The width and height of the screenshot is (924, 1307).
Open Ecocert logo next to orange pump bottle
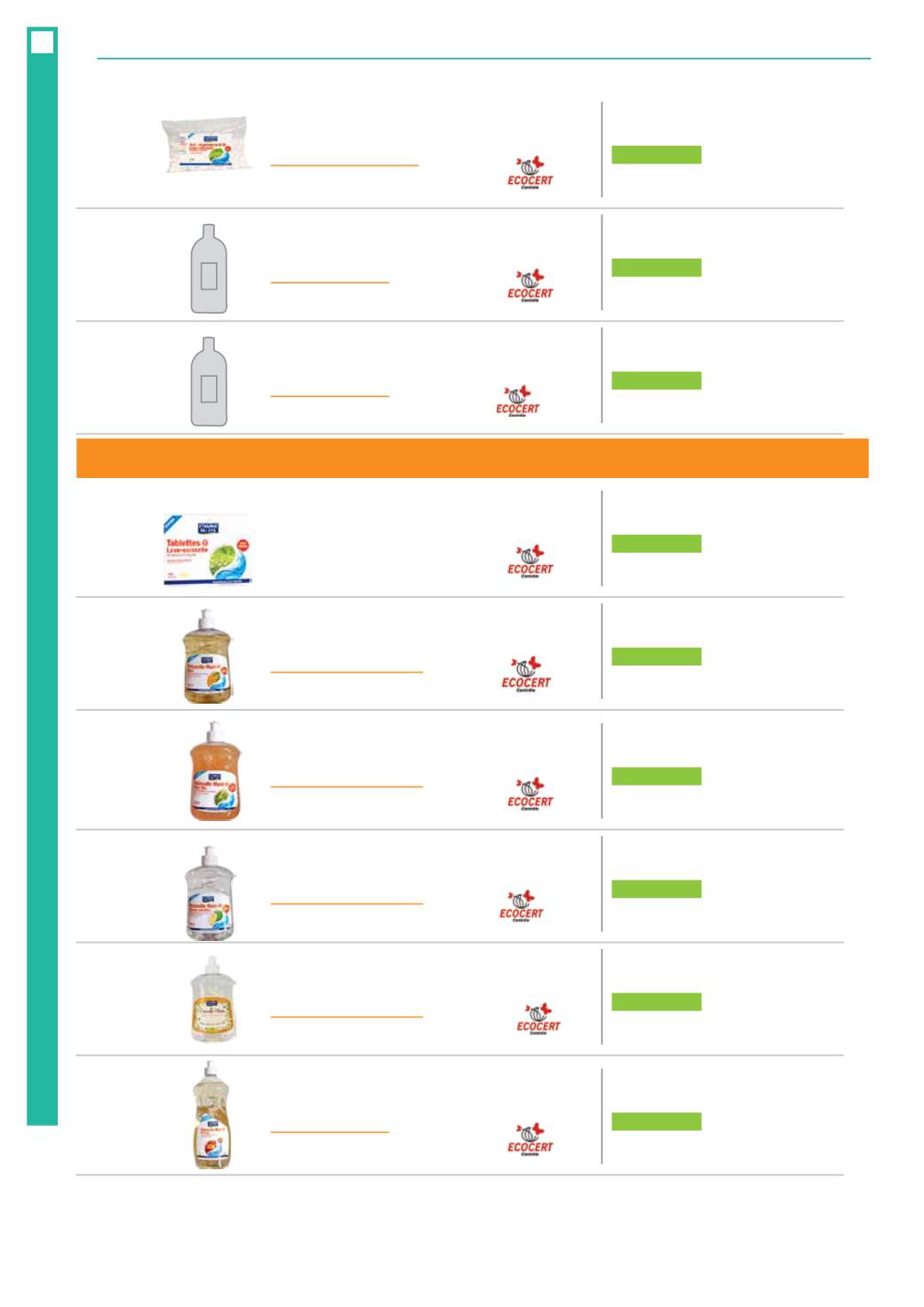tap(530, 793)
